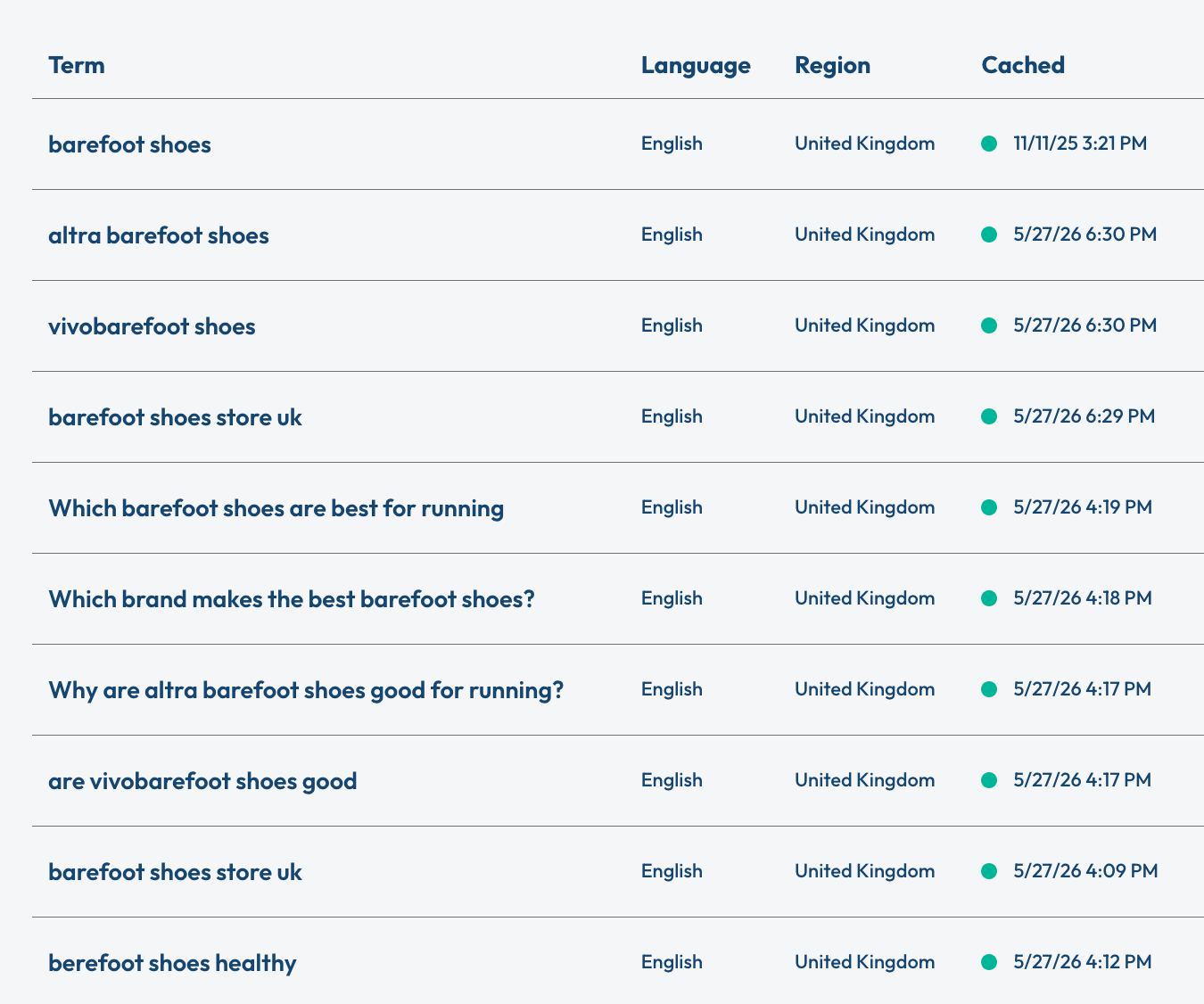Click green dot in 'are vivobarefoot shoes good' row
This screenshot has width=1204, height=1004.
(x=988, y=780)
